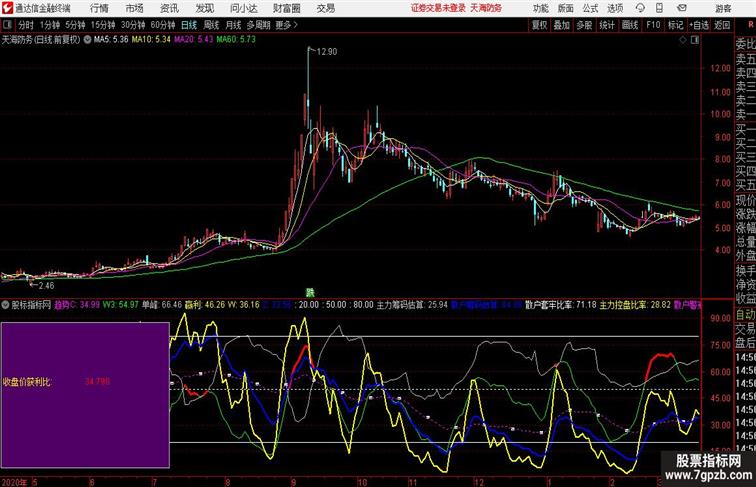Expand the 更多 periods list
This screenshot has width=756, height=487.
[x=287, y=25]
